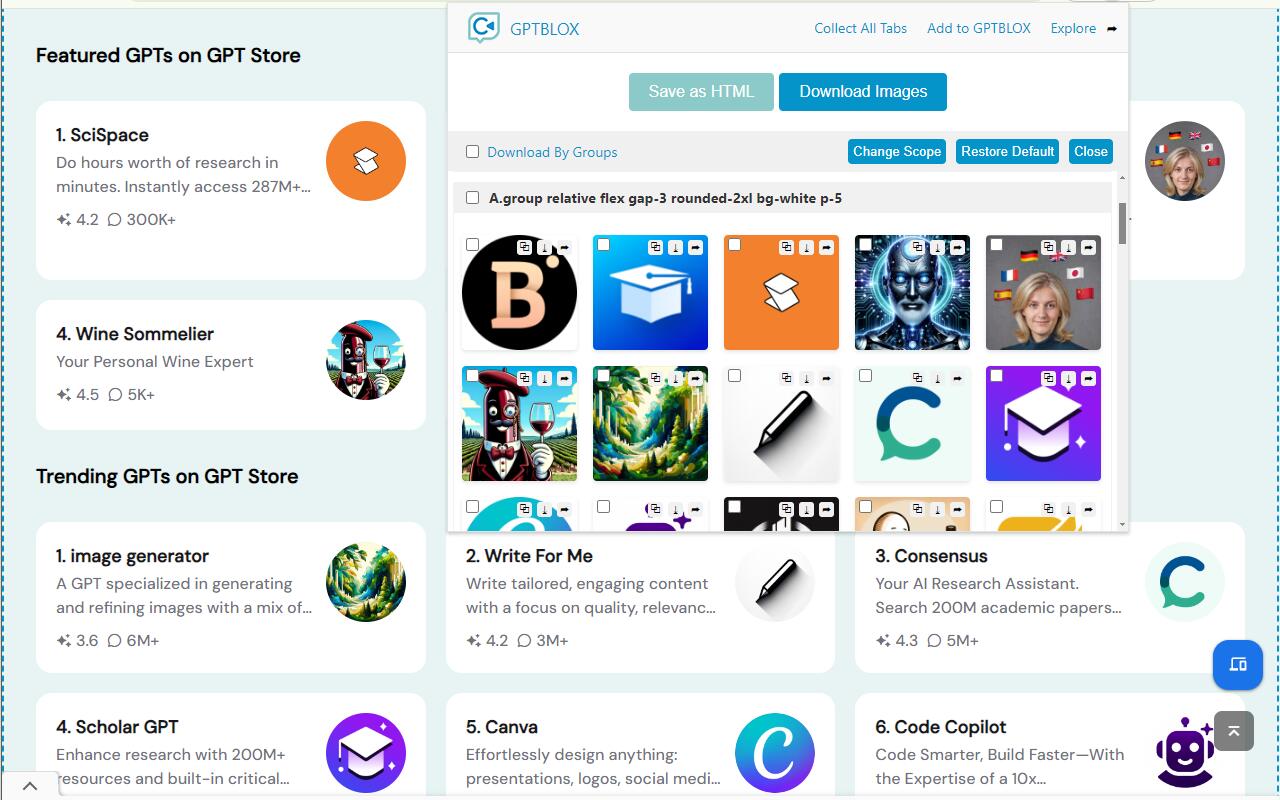Screen dimensions: 1280x800
Task: Click the forest painting thumbnail in GPTBLOX panel
Action: point(650,424)
